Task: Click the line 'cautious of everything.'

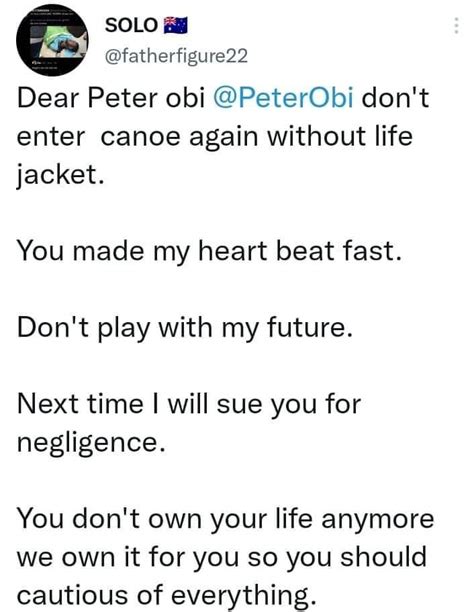Action: point(166,595)
